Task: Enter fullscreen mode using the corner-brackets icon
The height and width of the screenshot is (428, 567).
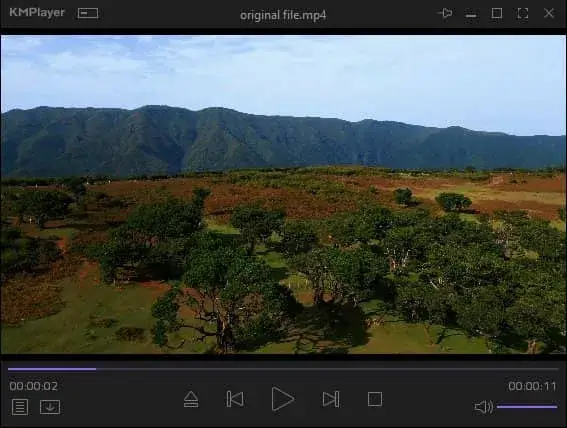Action: 523,13
